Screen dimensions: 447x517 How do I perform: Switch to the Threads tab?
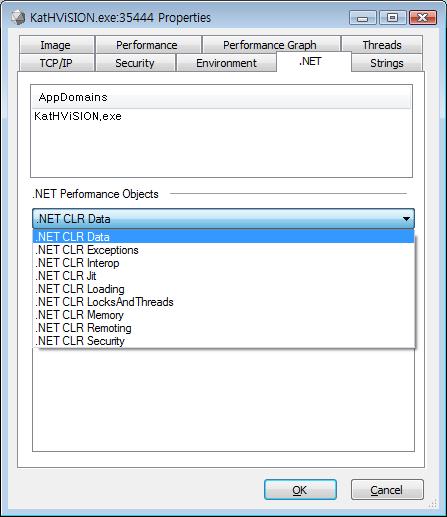[x=382, y=45]
